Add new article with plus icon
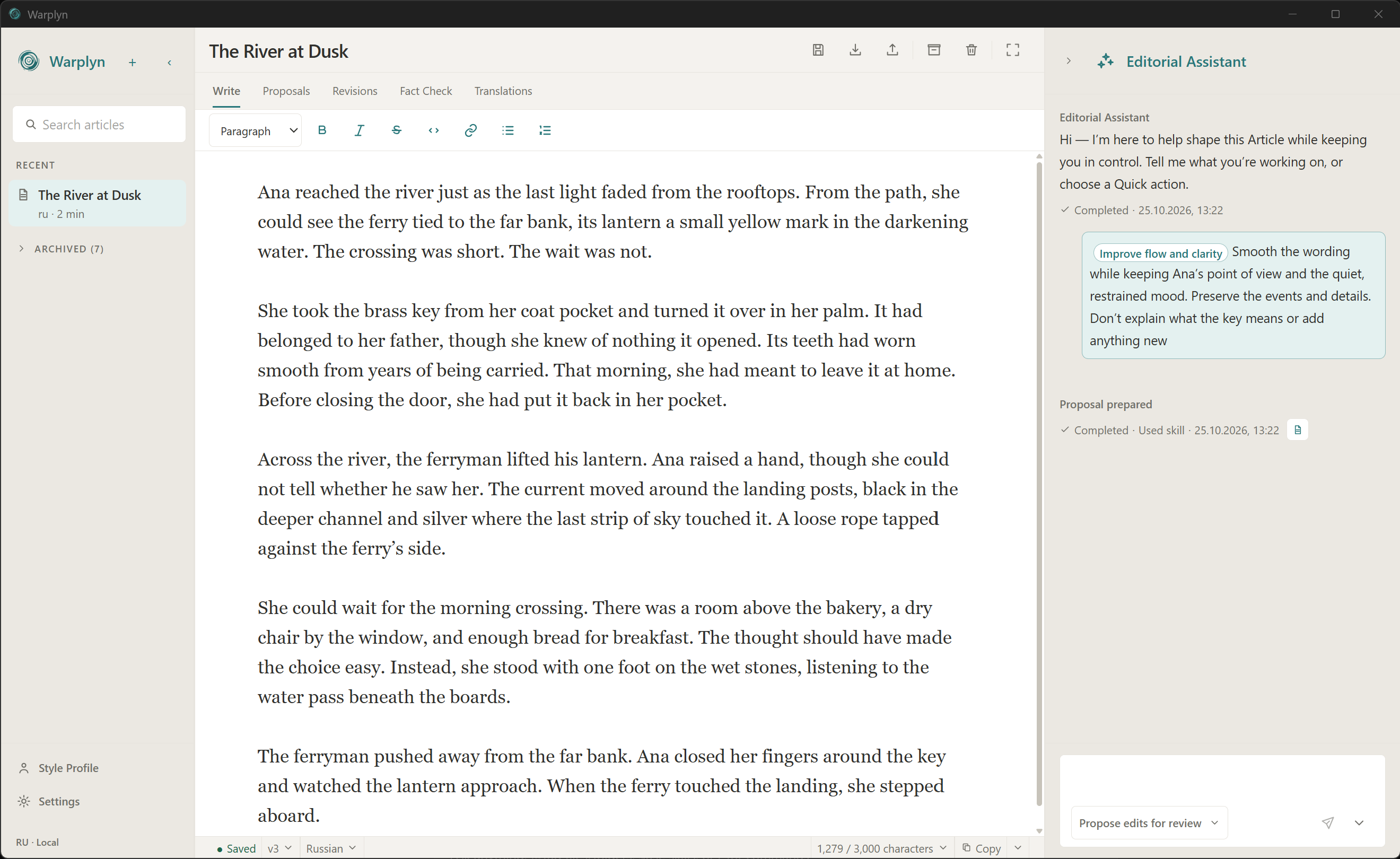This screenshot has height=859, width=1400. (x=133, y=63)
